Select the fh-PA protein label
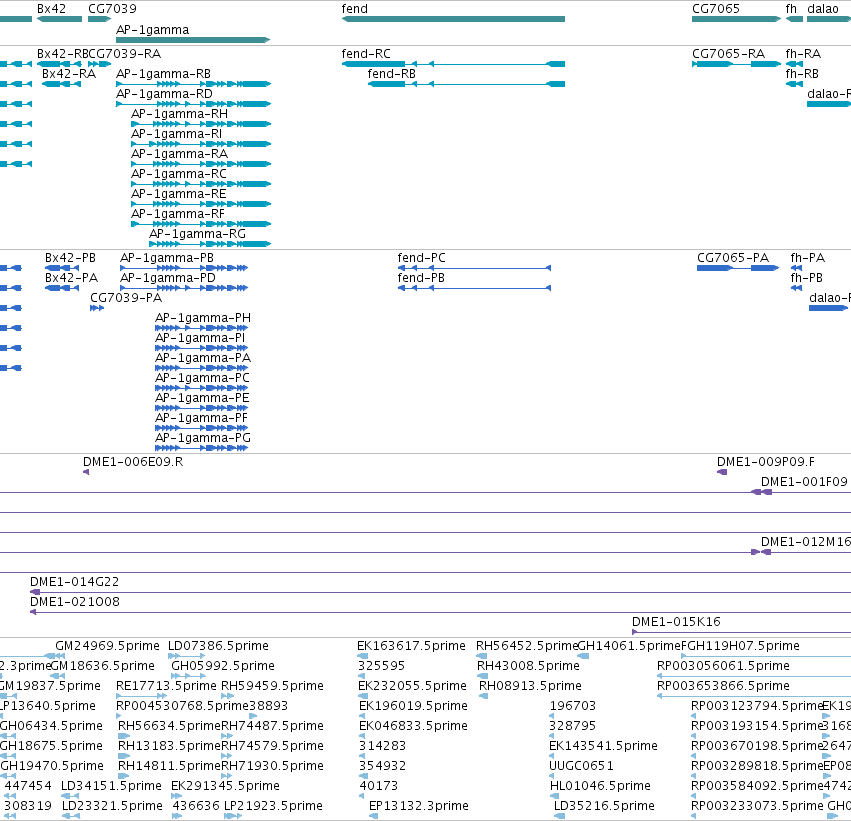Screen dimensions: 851x821 (808, 258)
